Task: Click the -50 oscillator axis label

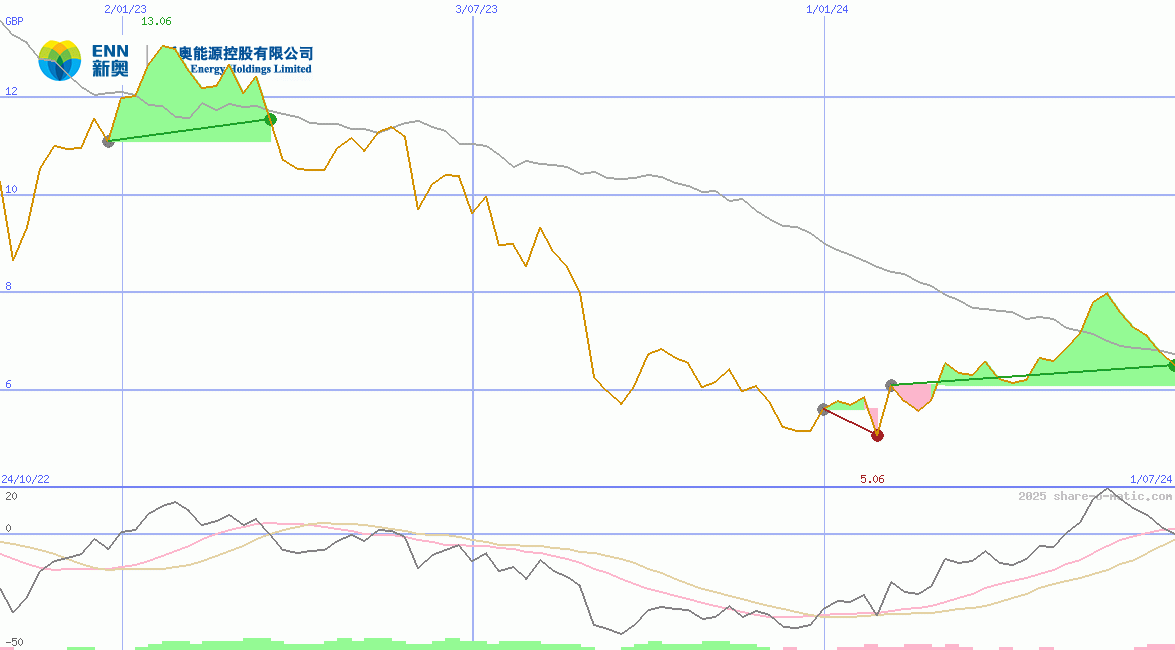Action: [x=14, y=641]
